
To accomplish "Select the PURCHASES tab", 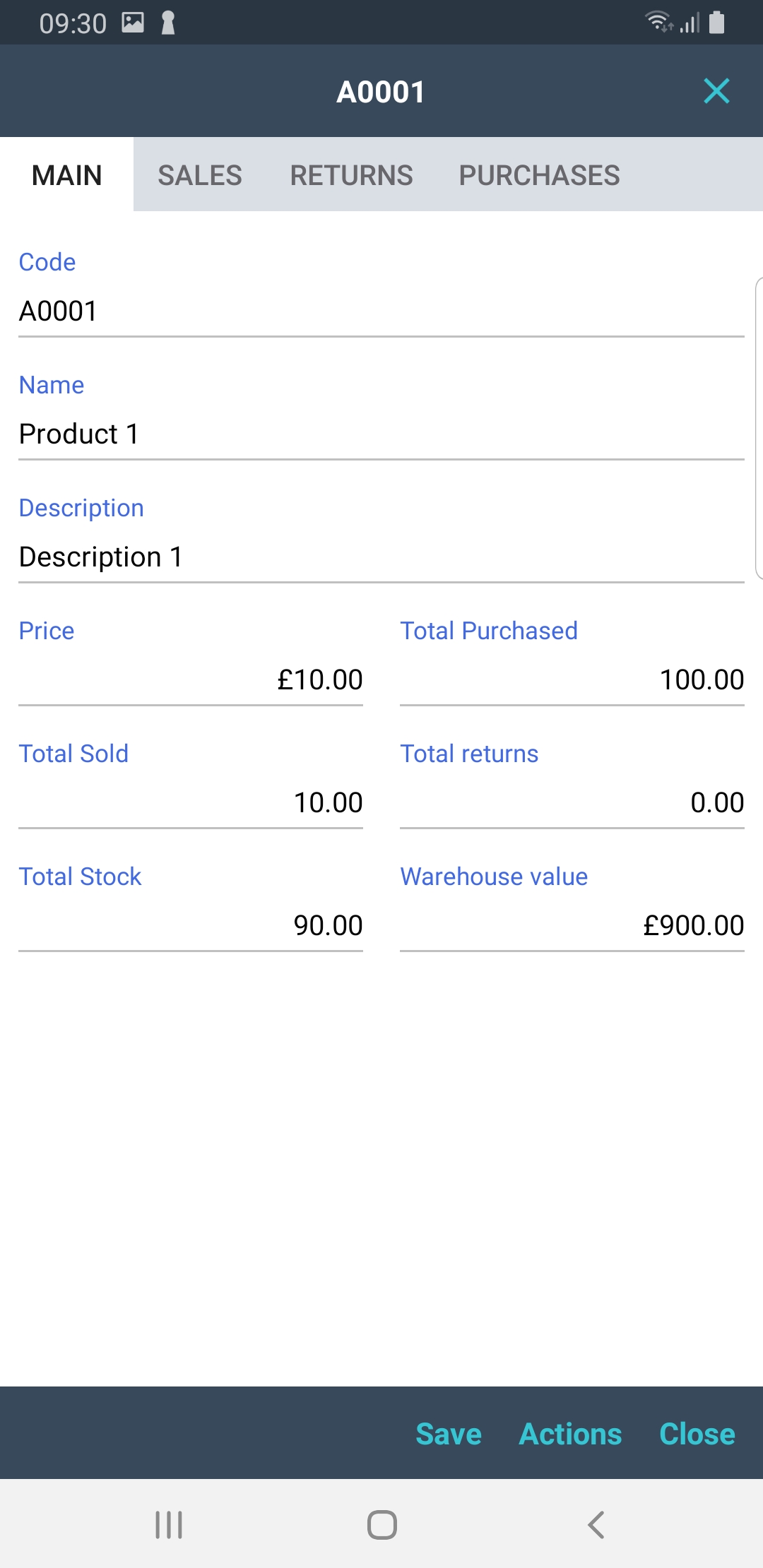I will (539, 175).
